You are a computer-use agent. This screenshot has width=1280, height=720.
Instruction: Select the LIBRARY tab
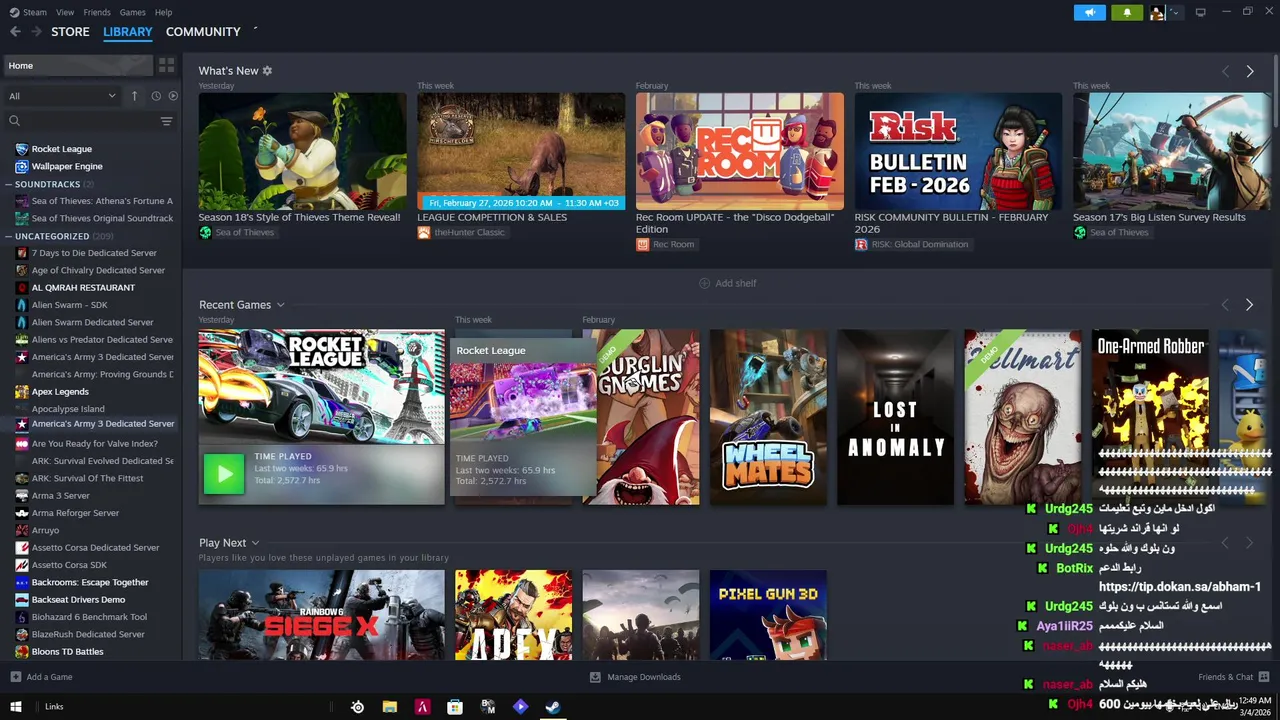[128, 32]
